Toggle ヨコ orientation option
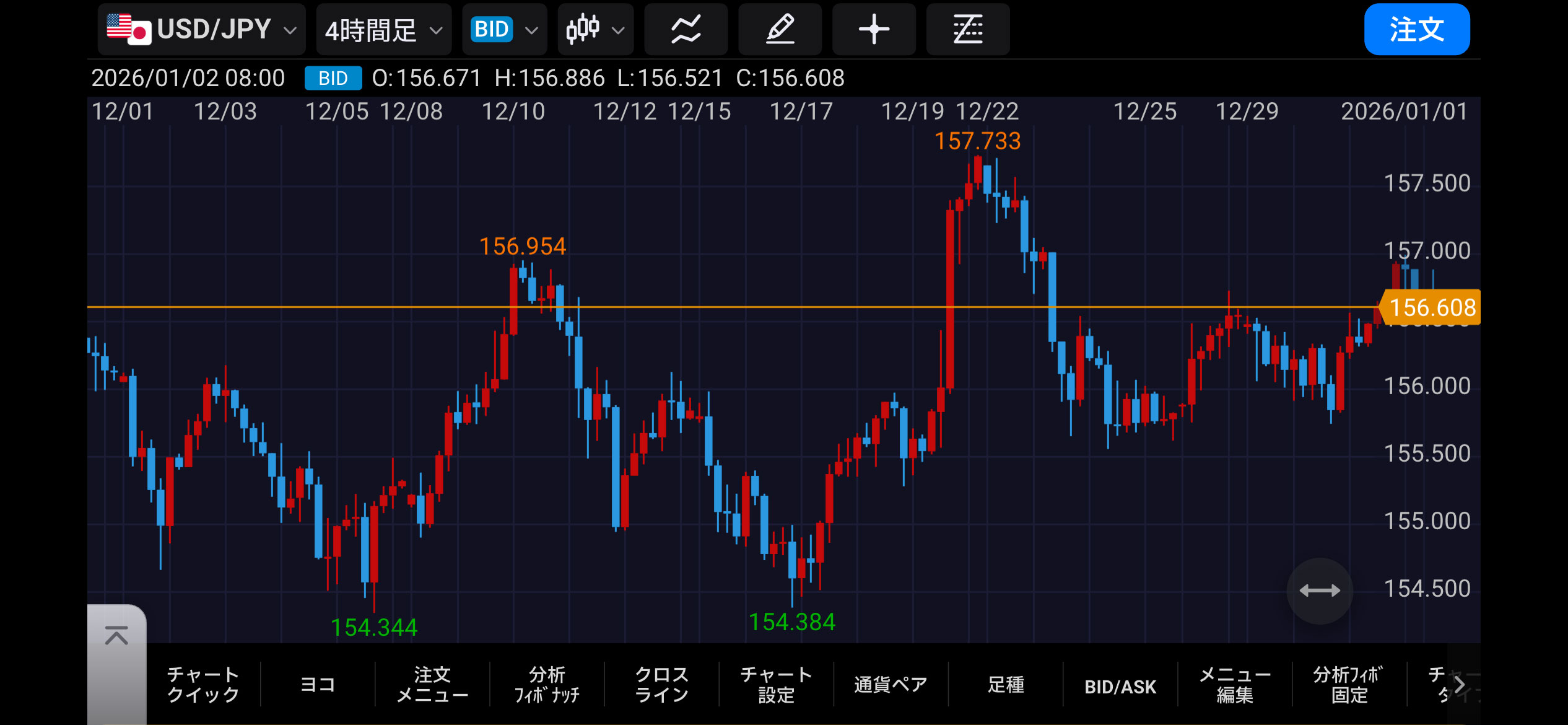 click(318, 685)
